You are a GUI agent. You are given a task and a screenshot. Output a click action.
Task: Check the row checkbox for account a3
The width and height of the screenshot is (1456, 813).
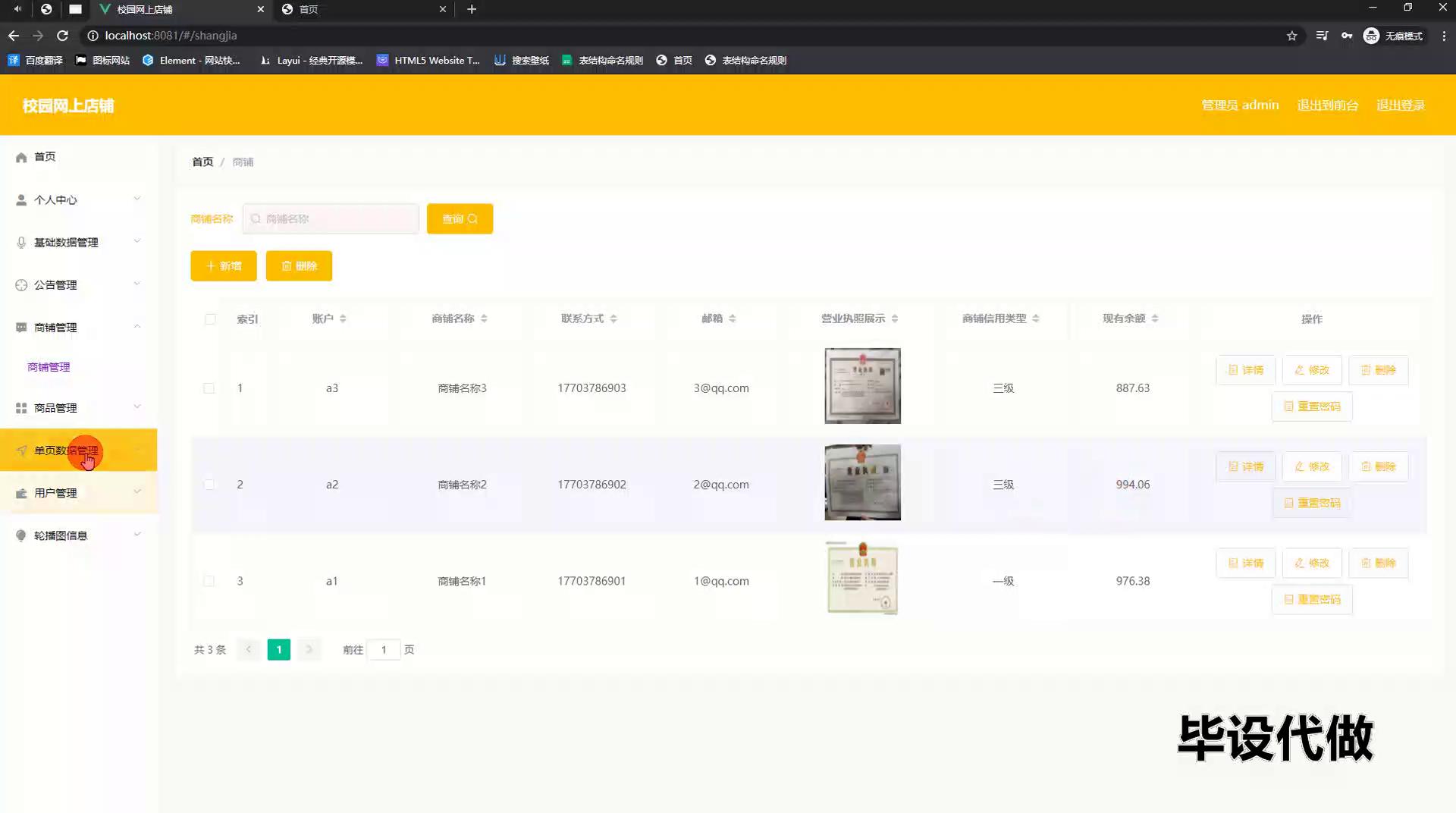pyautogui.click(x=209, y=388)
